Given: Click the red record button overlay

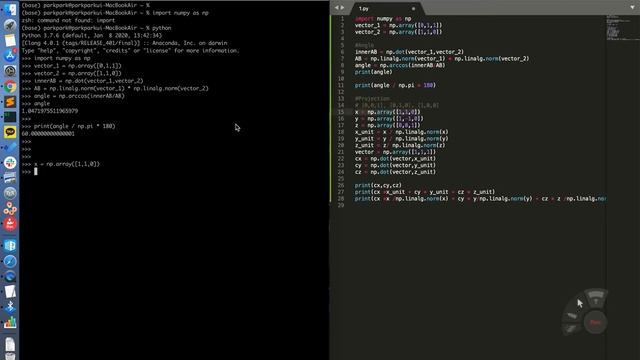Looking at the screenshot, I should click(595, 322).
